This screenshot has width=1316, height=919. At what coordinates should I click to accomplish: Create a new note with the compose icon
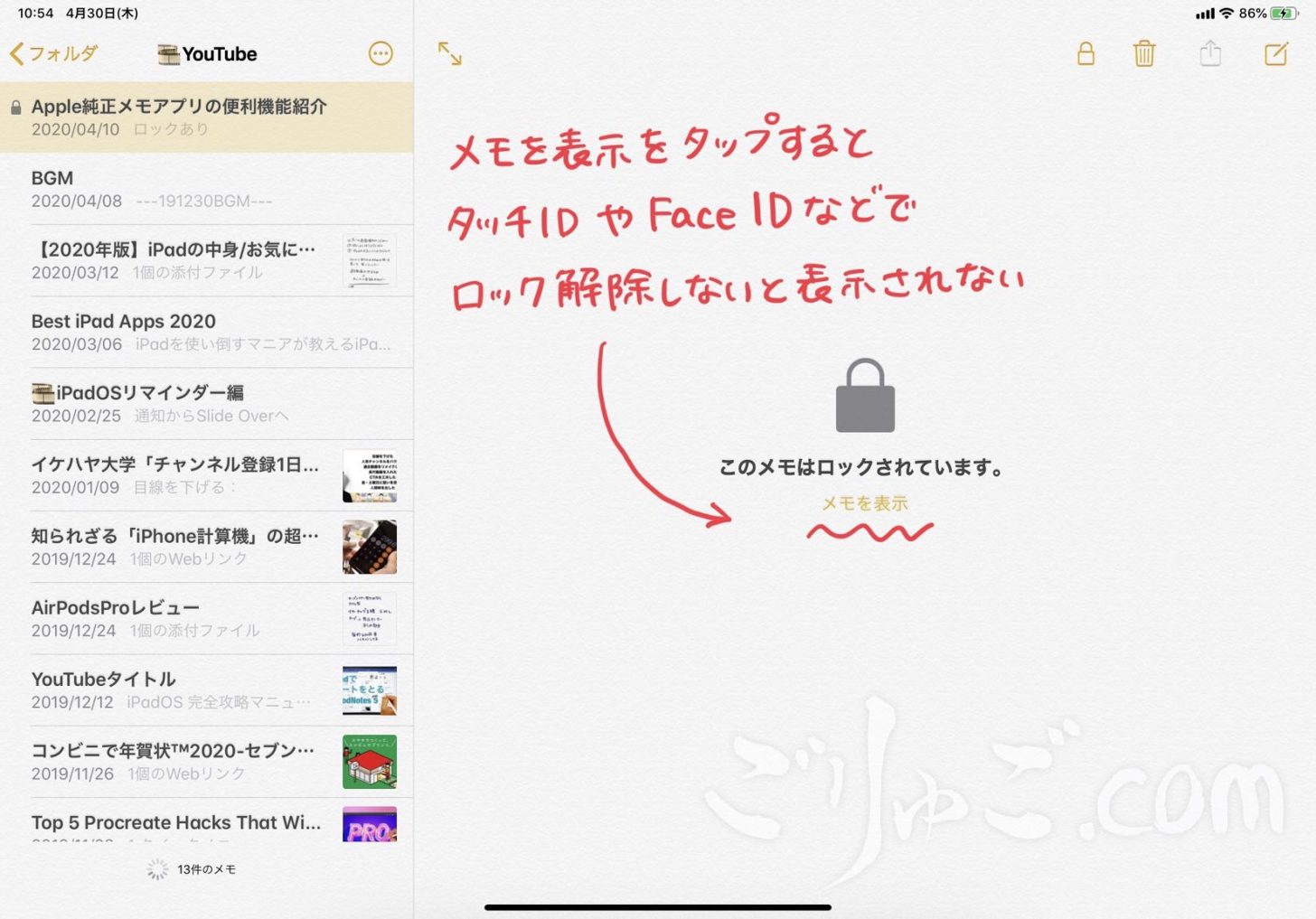pos(1275,54)
